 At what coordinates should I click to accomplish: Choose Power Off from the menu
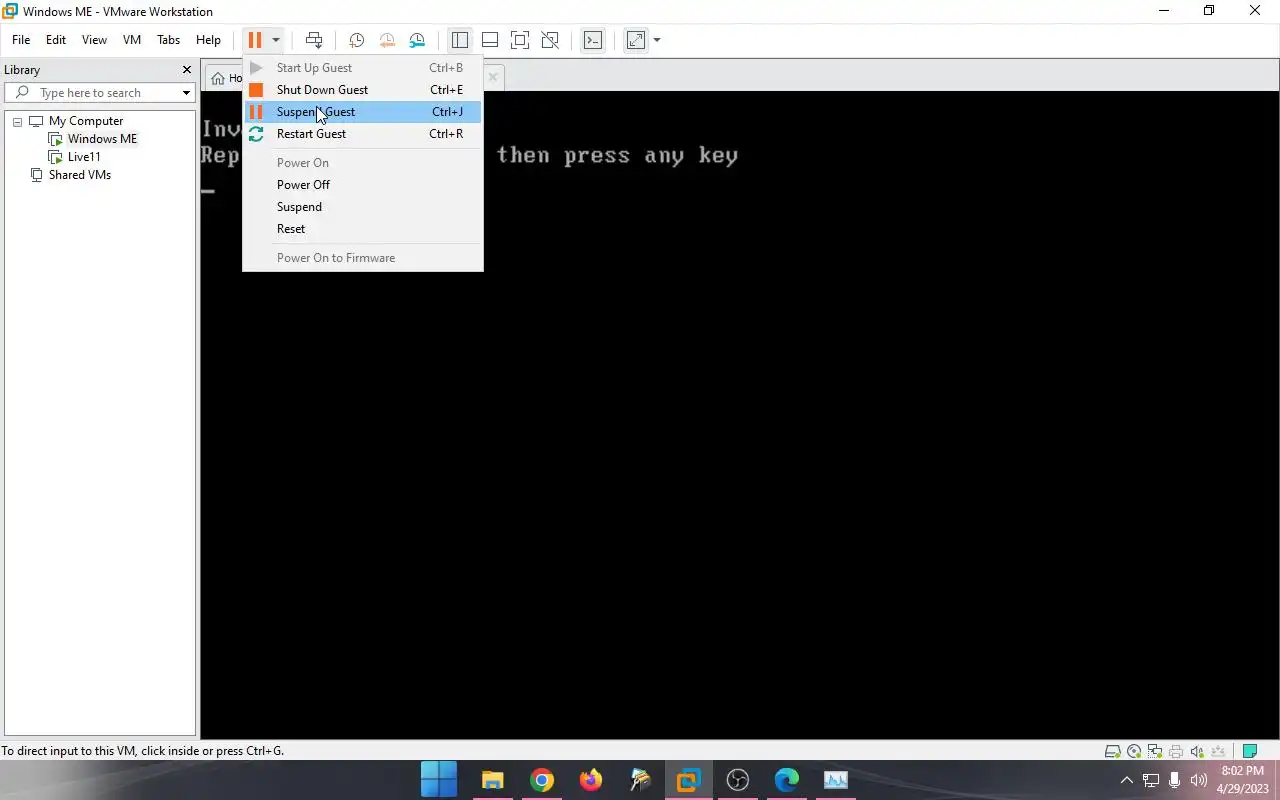point(362,185)
